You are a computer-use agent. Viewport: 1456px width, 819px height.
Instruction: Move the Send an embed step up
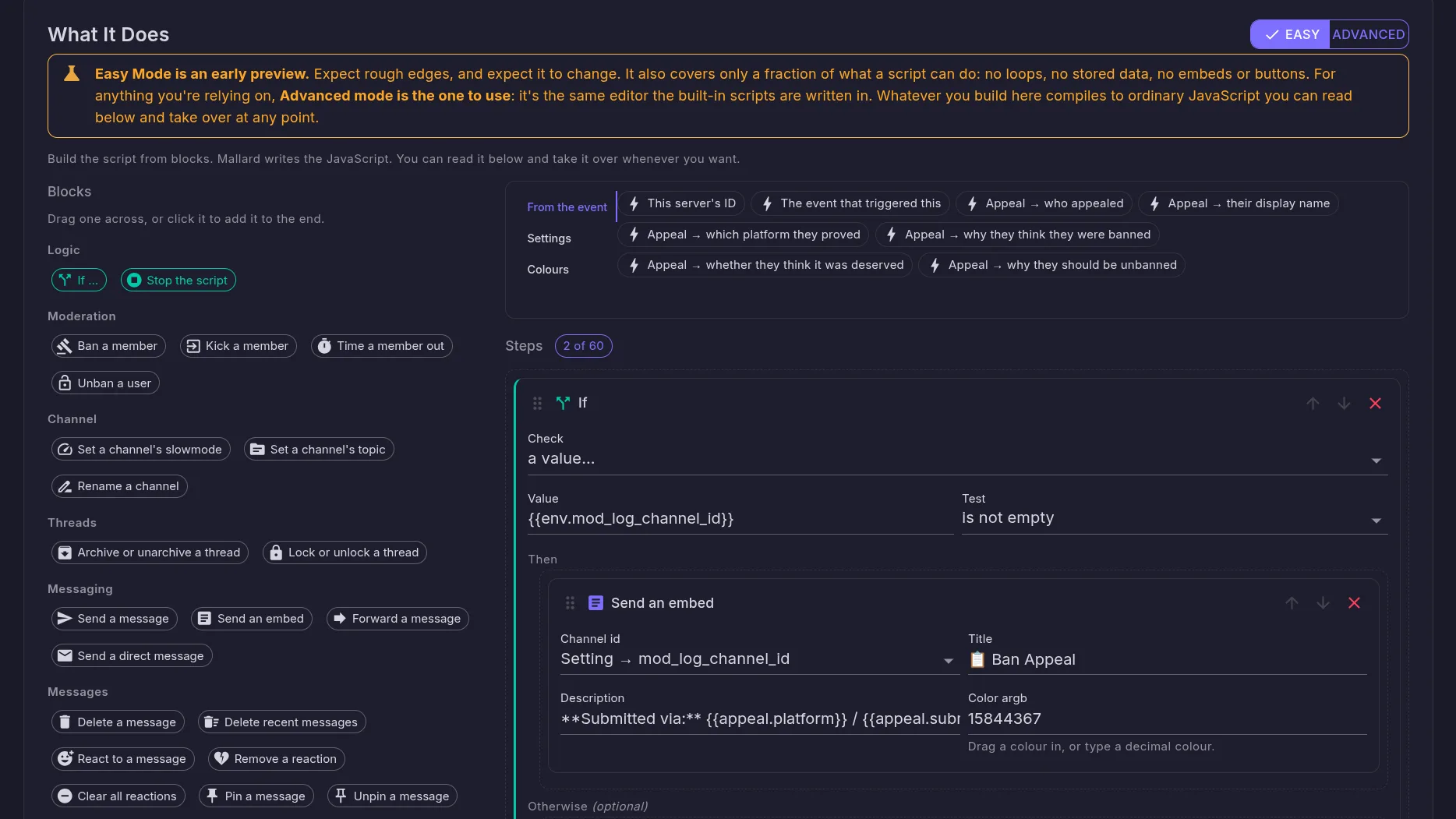pyautogui.click(x=1292, y=603)
